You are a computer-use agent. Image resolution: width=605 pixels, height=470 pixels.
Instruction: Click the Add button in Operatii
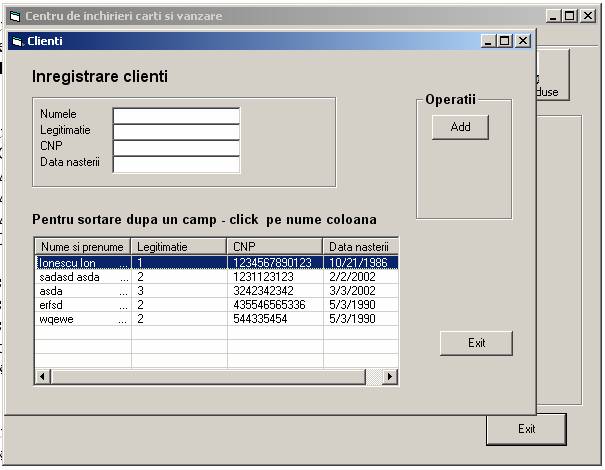[x=460, y=127]
